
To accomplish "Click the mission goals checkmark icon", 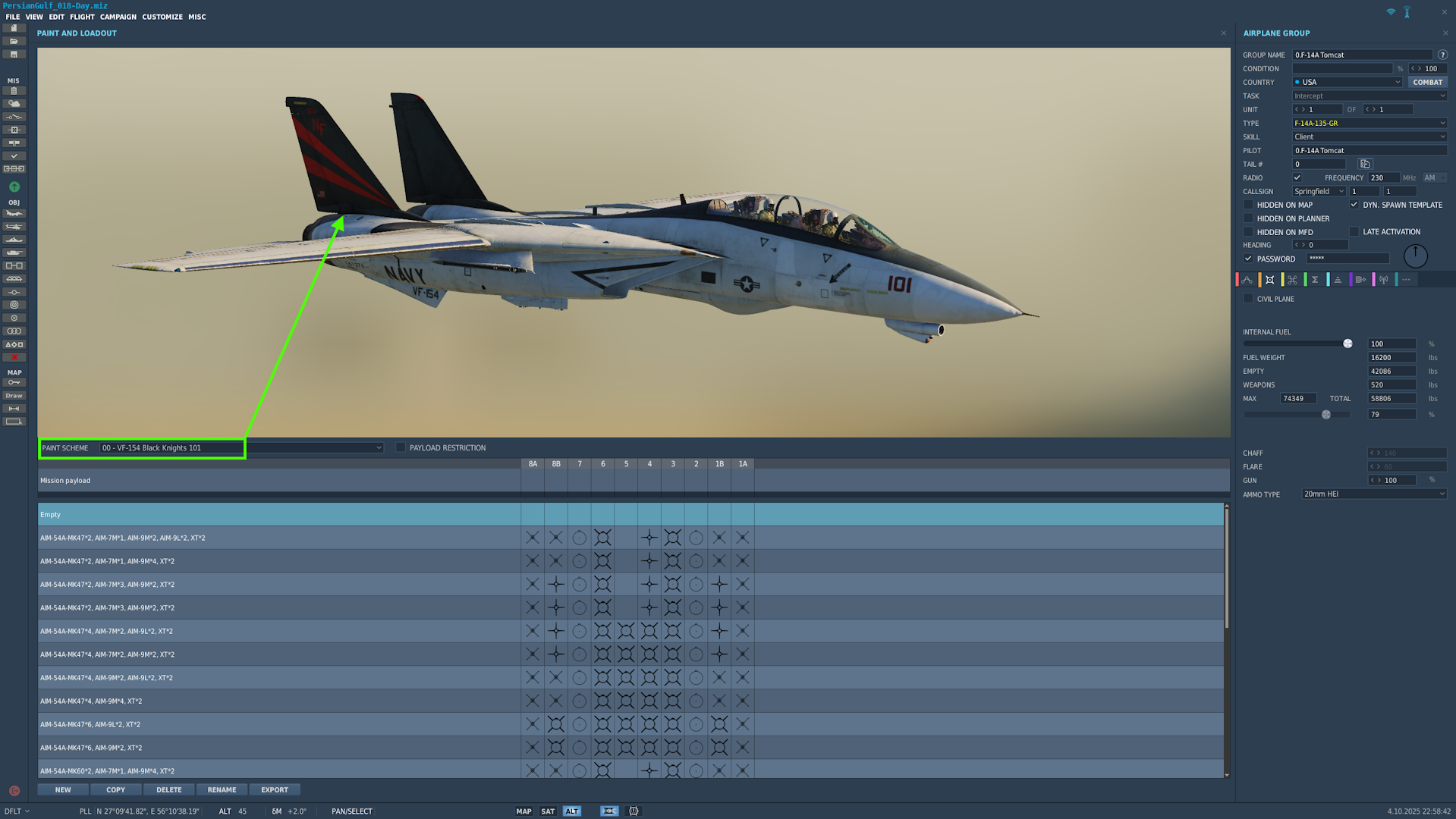I will click(x=14, y=156).
